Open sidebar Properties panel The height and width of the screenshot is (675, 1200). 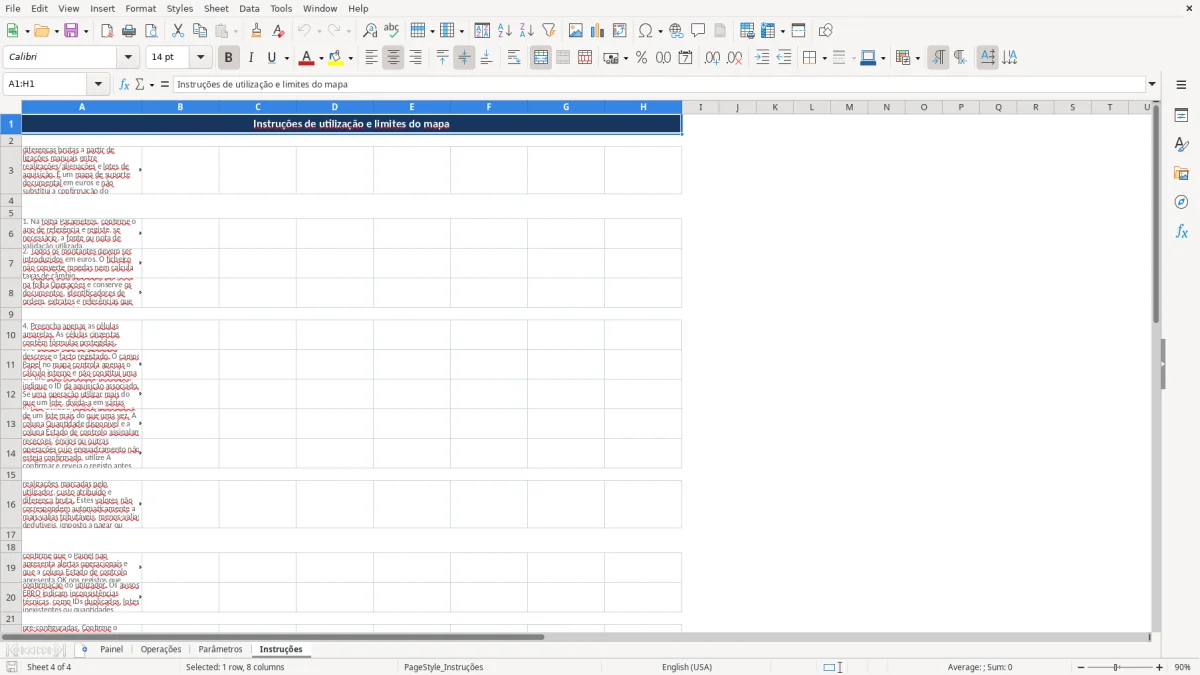coord(1181,115)
